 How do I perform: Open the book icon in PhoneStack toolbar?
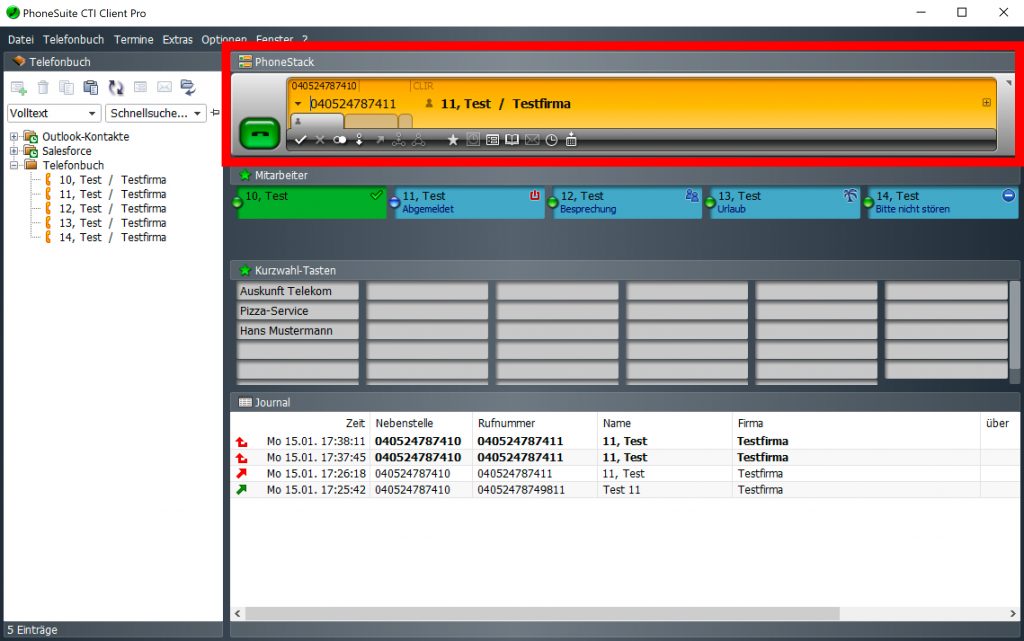(512, 140)
